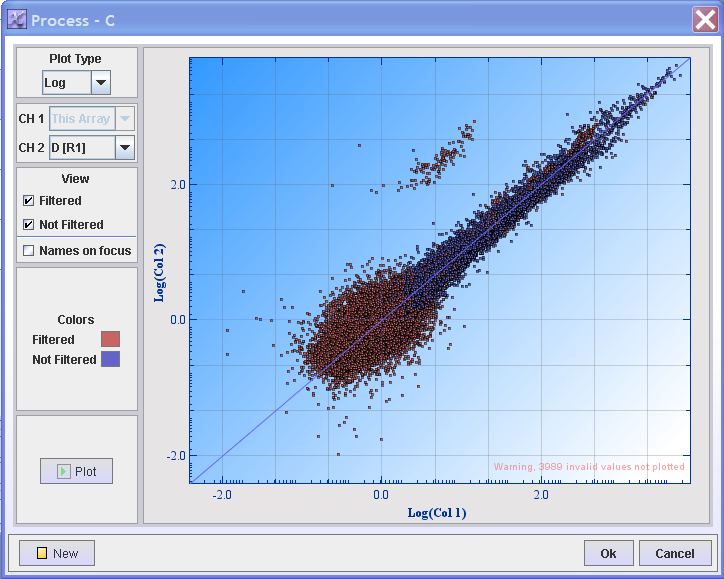
Task: Click the Log(Col 2) axis label
Action: 159,273
